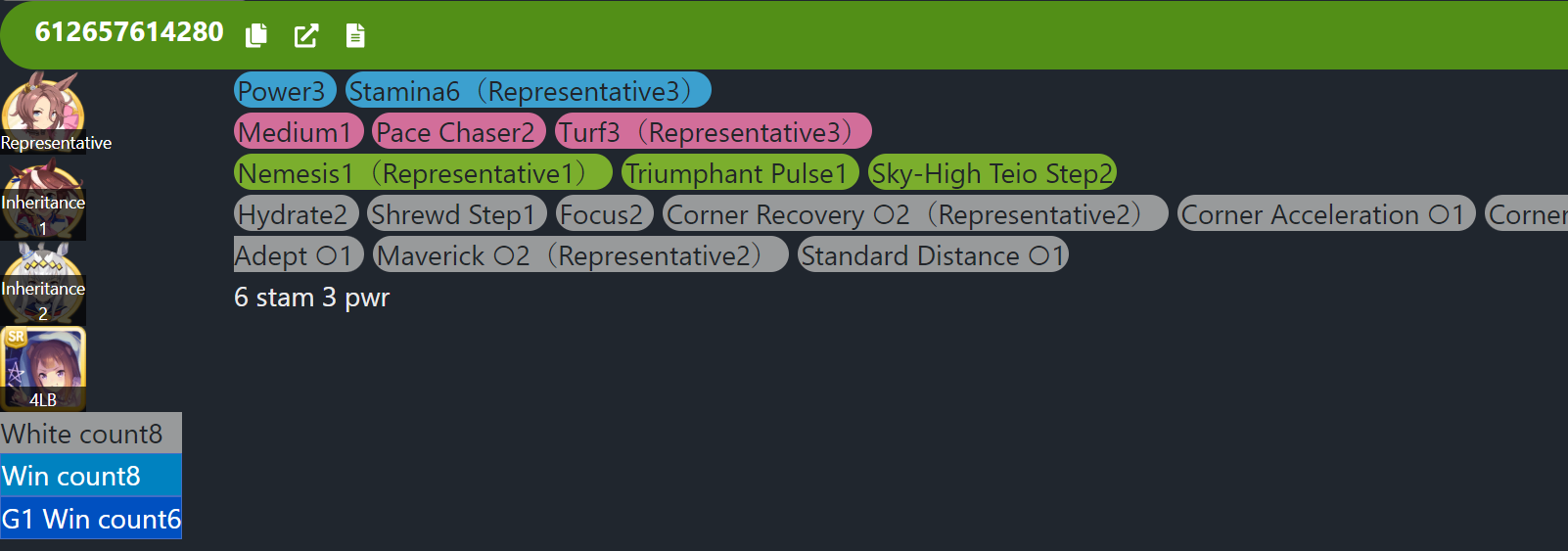Click the White count8 label

[90, 434]
